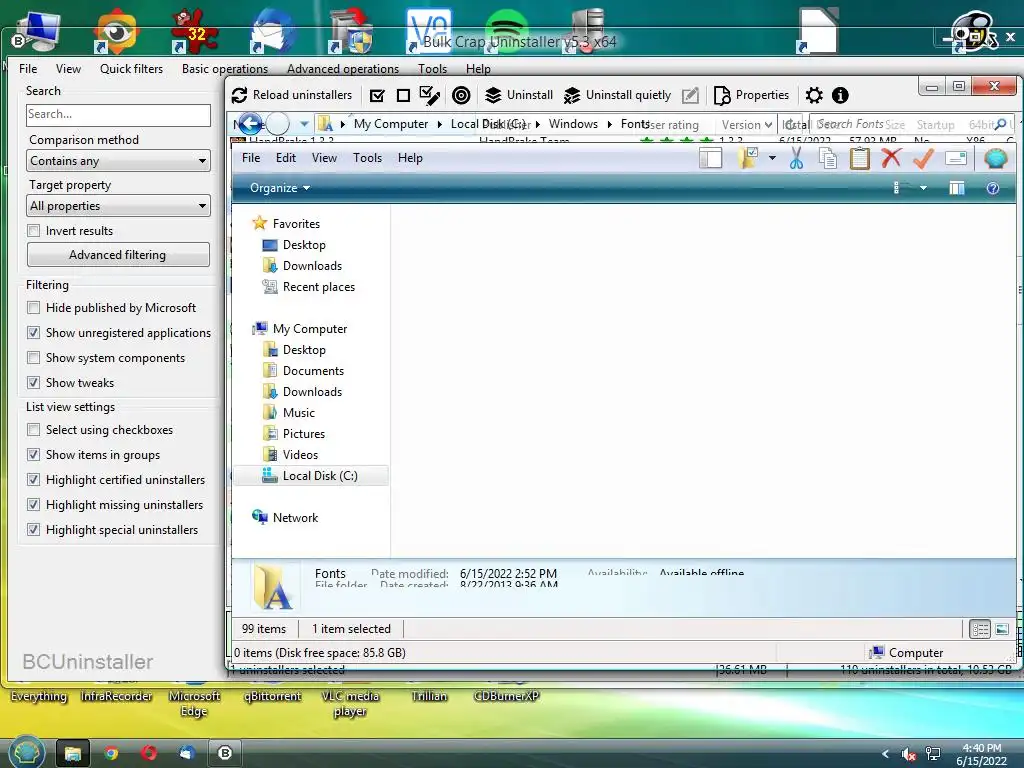The height and width of the screenshot is (768, 1024).
Task: Click the Advanced filtering button
Action: 118,255
